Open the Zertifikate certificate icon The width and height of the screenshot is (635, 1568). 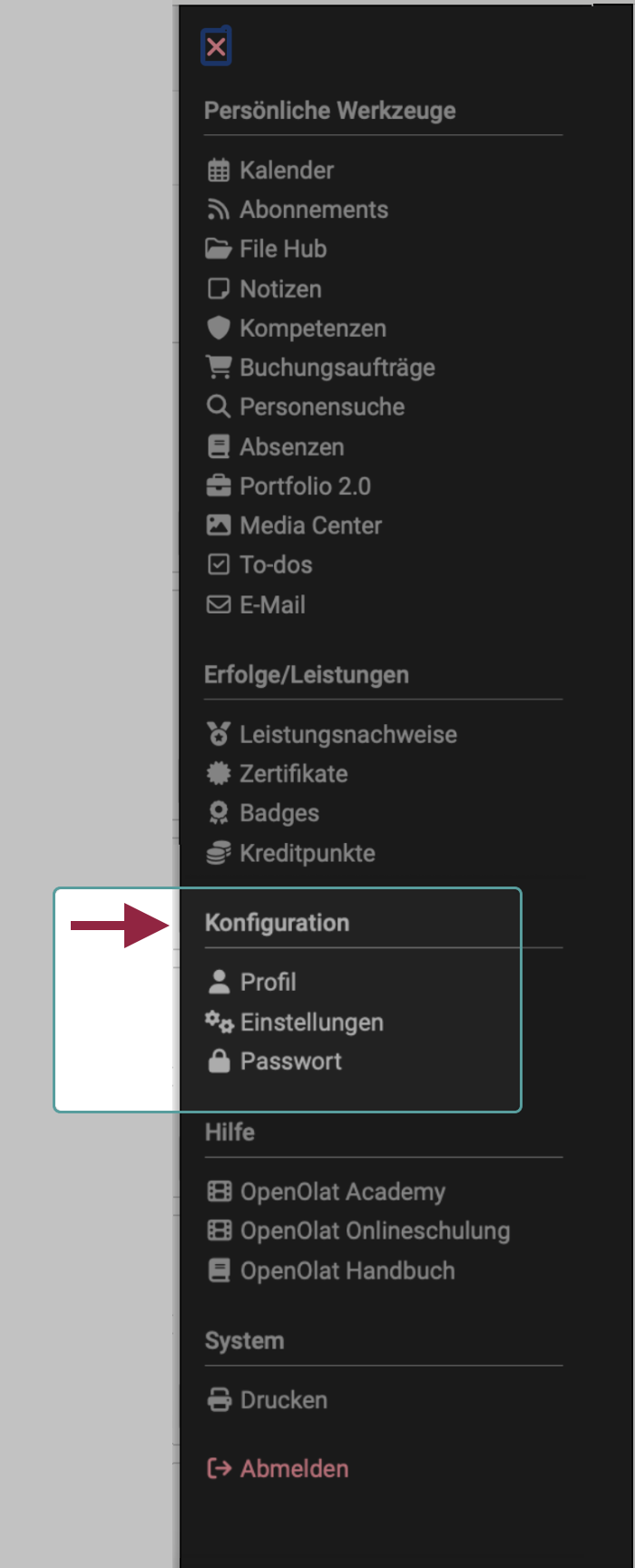click(219, 773)
